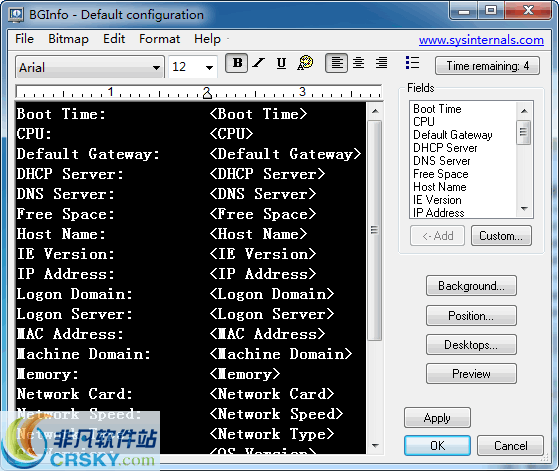
Task: Click the <Network Speed> placeholder in editor
Action: (276, 414)
